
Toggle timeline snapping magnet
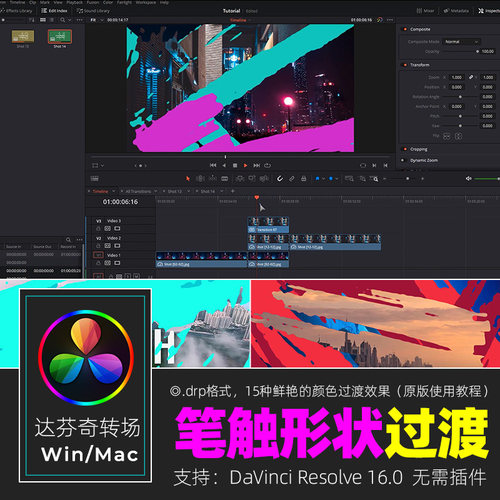tap(280, 179)
